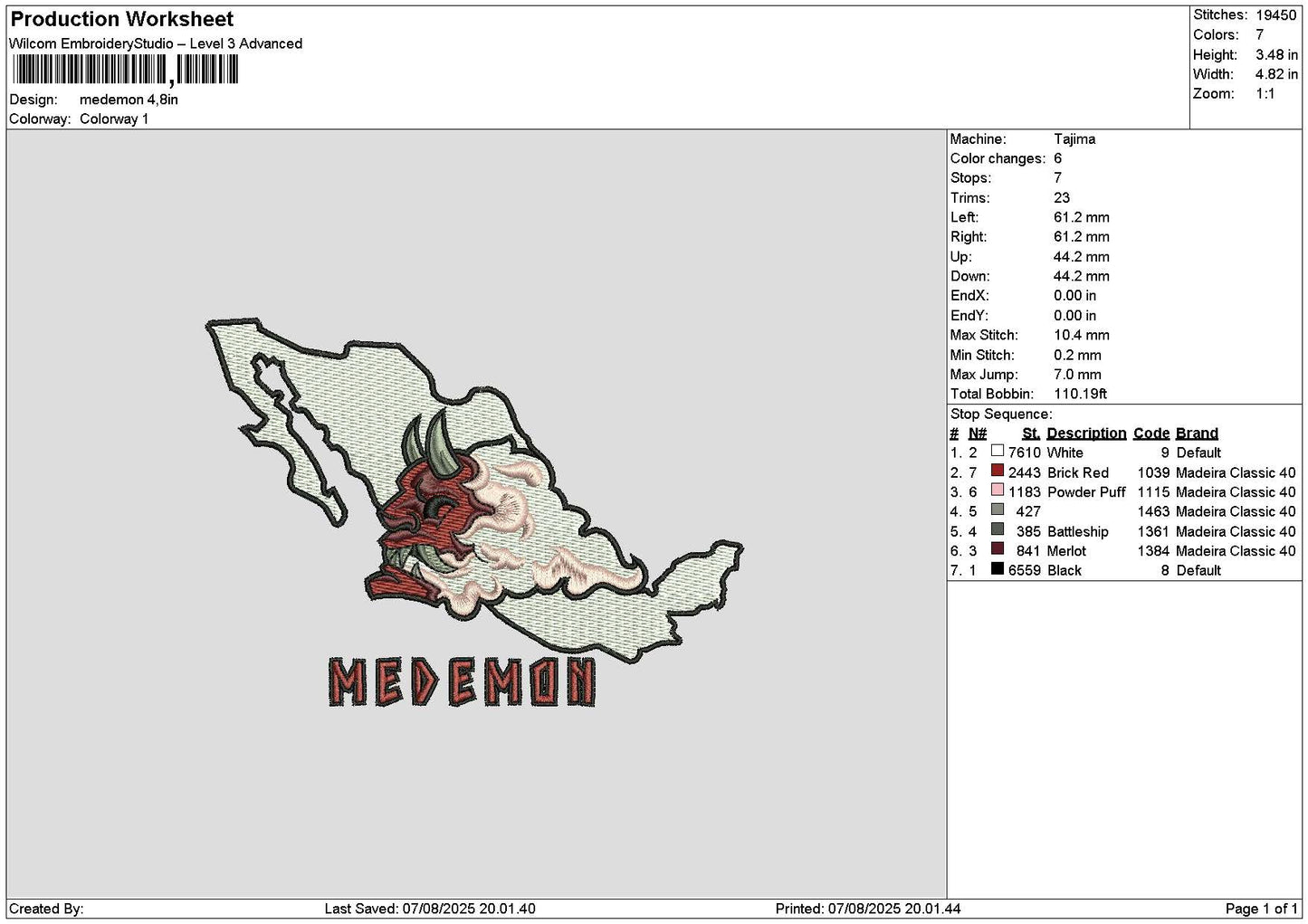Click the 'Colorway 1' value
1308x924 pixels.
click(114, 119)
